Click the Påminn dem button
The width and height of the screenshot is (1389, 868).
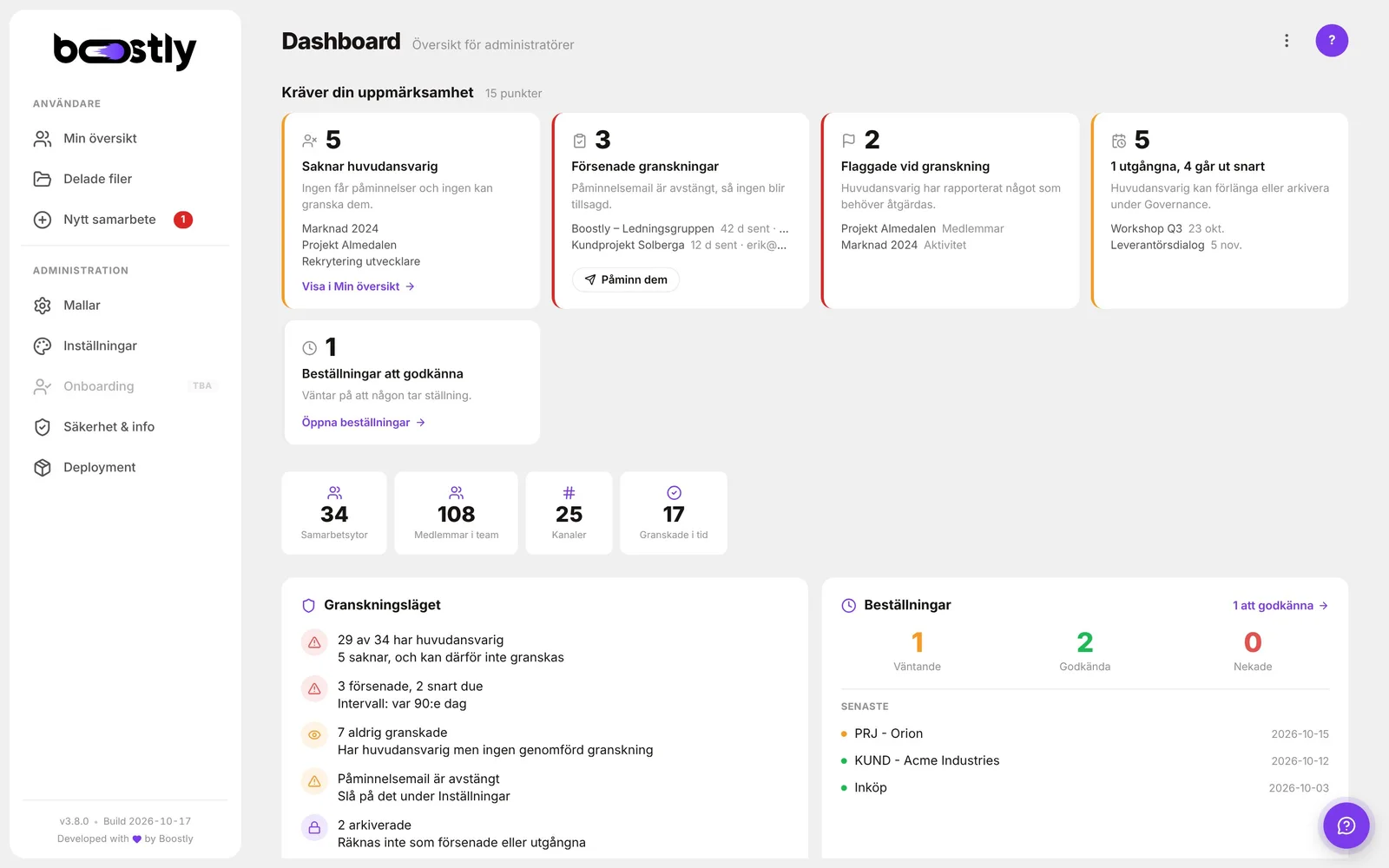click(626, 279)
